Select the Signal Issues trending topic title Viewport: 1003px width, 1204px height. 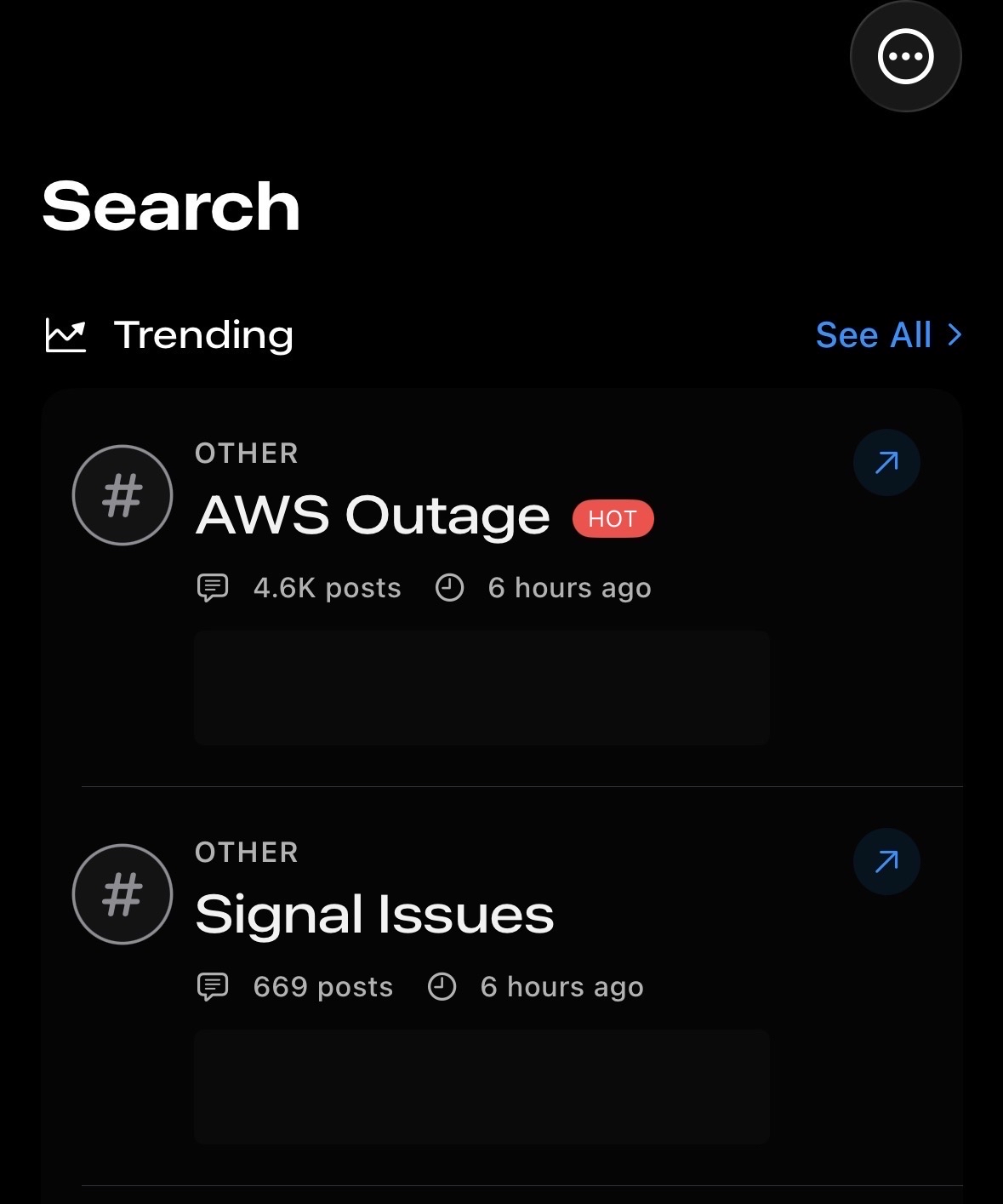coord(374,915)
